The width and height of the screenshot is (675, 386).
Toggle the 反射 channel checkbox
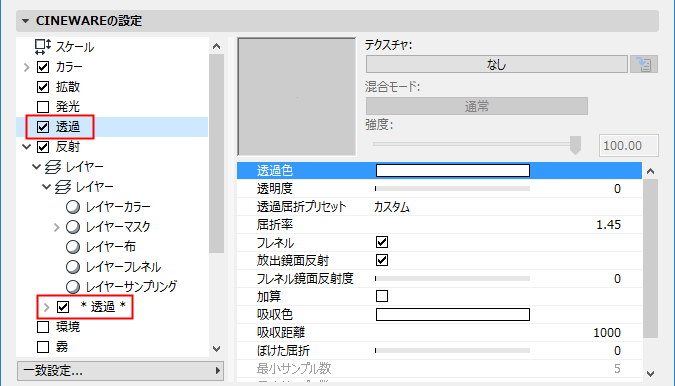(x=43, y=147)
